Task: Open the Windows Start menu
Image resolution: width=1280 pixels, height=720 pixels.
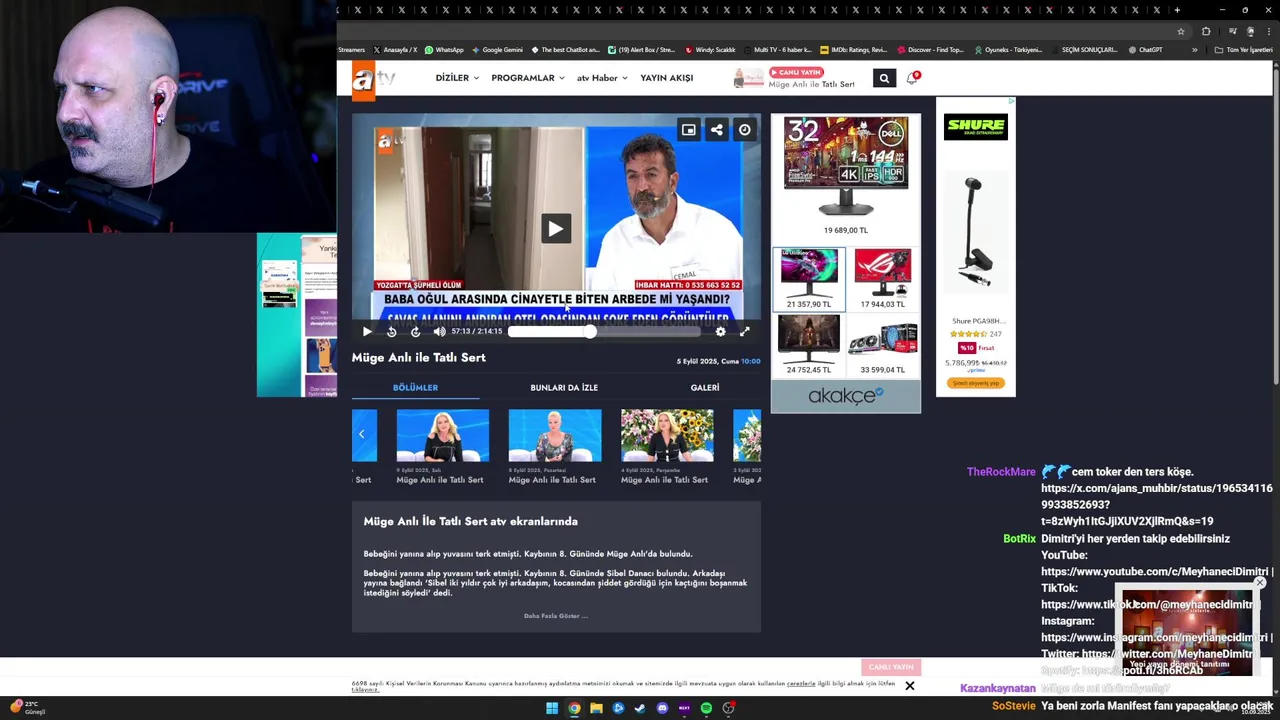Action: click(x=552, y=708)
